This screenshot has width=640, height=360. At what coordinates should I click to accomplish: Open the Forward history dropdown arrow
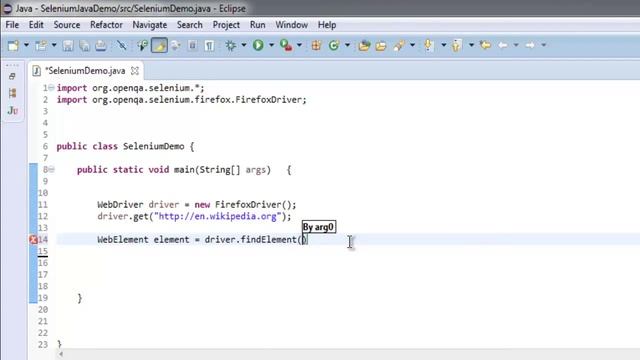coord(544,45)
